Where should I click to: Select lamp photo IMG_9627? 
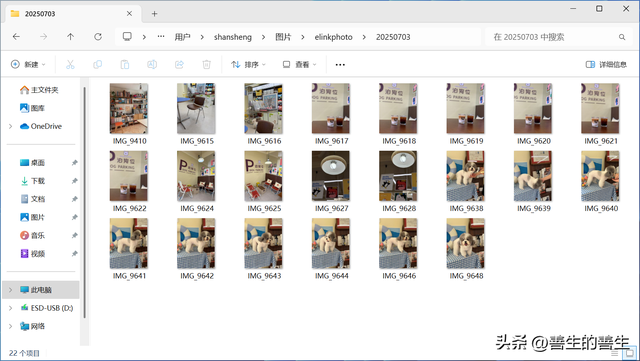[x=331, y=176]
